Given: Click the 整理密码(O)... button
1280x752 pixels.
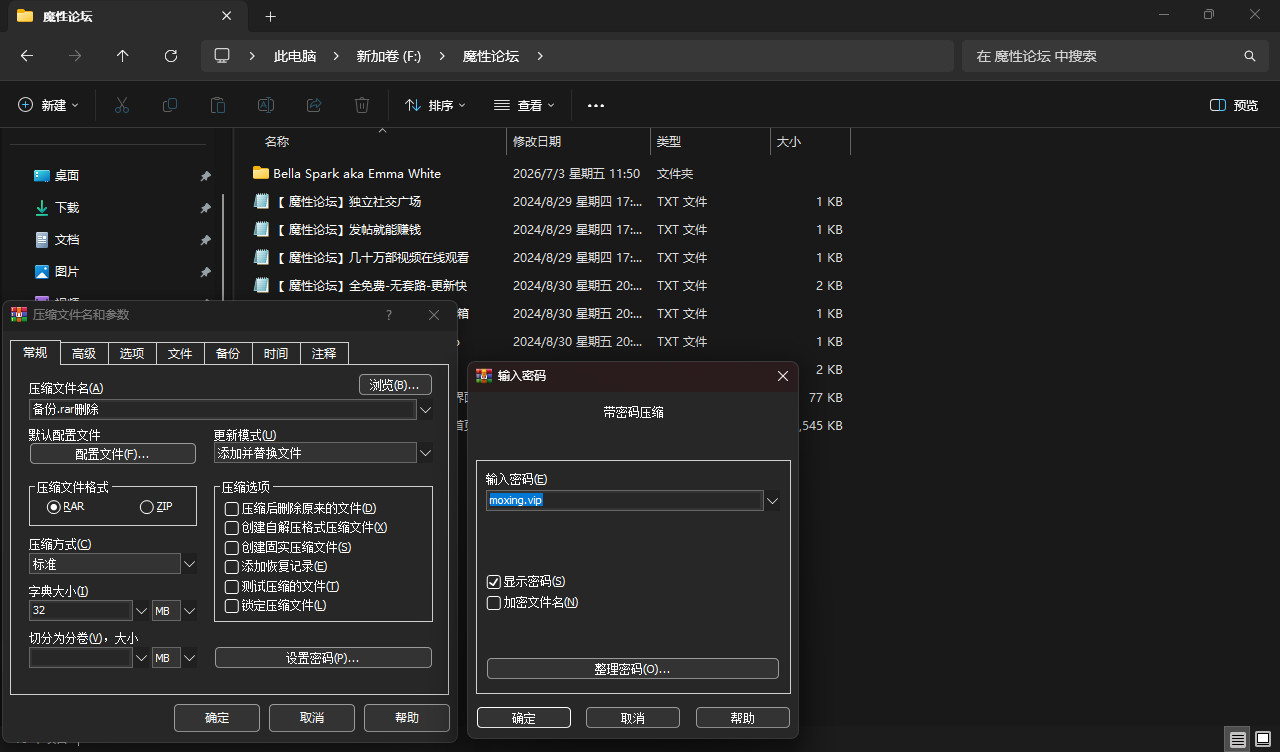Looking at the screenshot, I should (632, 669).
